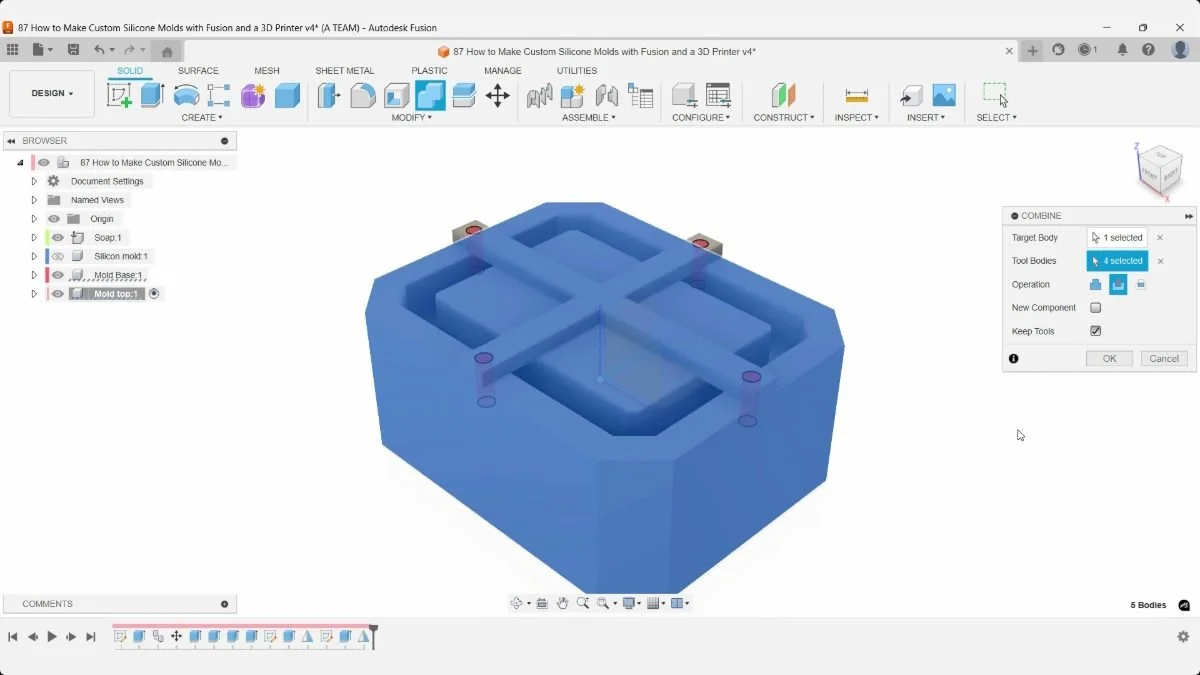The height and width of the screenshot is (675, 1200).
Task: Save the document with the disk icon
Action: 73,49
